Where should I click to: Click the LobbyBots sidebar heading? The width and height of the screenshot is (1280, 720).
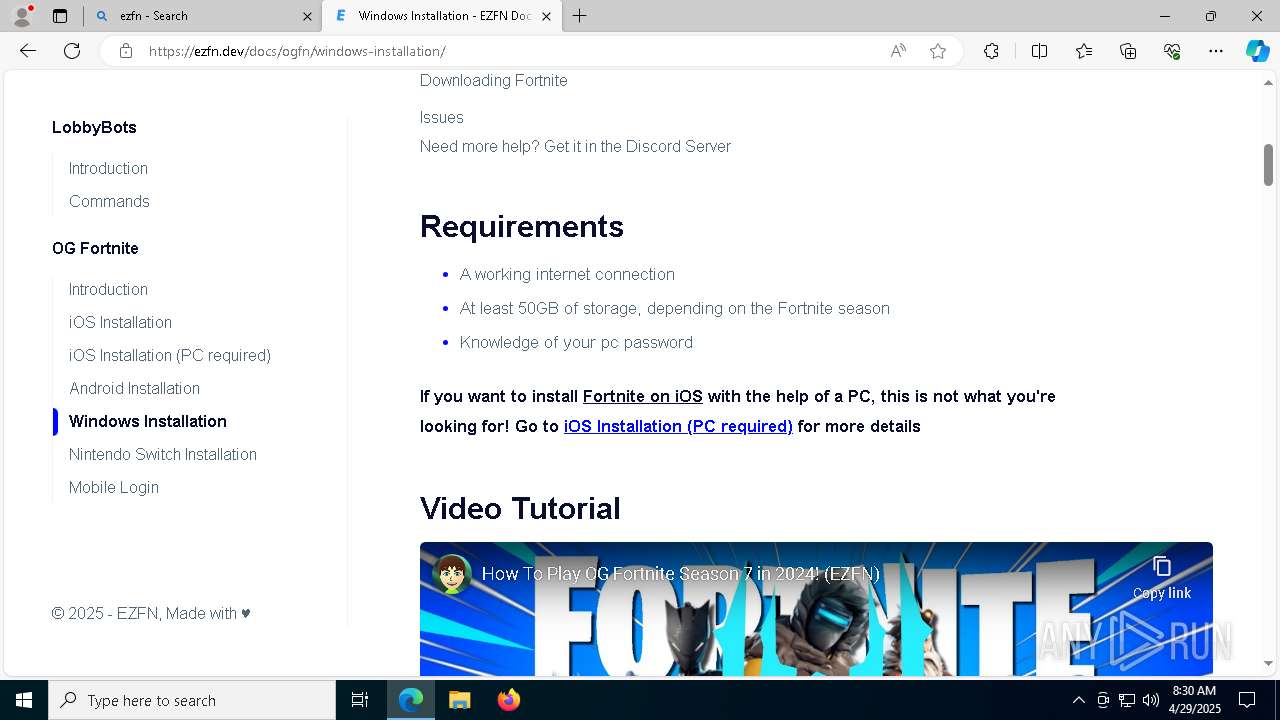[94, 127]
